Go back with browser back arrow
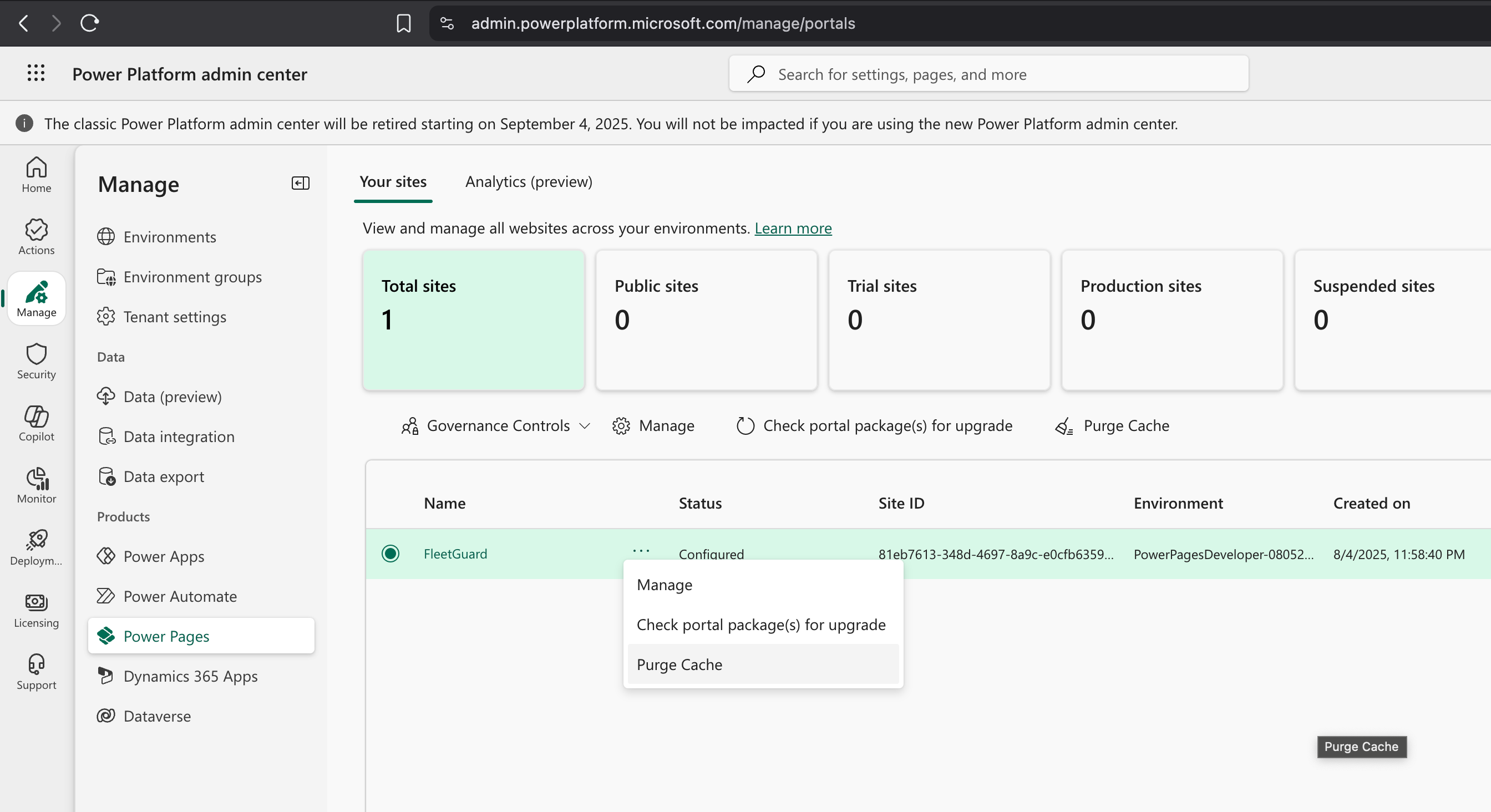1491x812 pixels. tap(24, 23)
